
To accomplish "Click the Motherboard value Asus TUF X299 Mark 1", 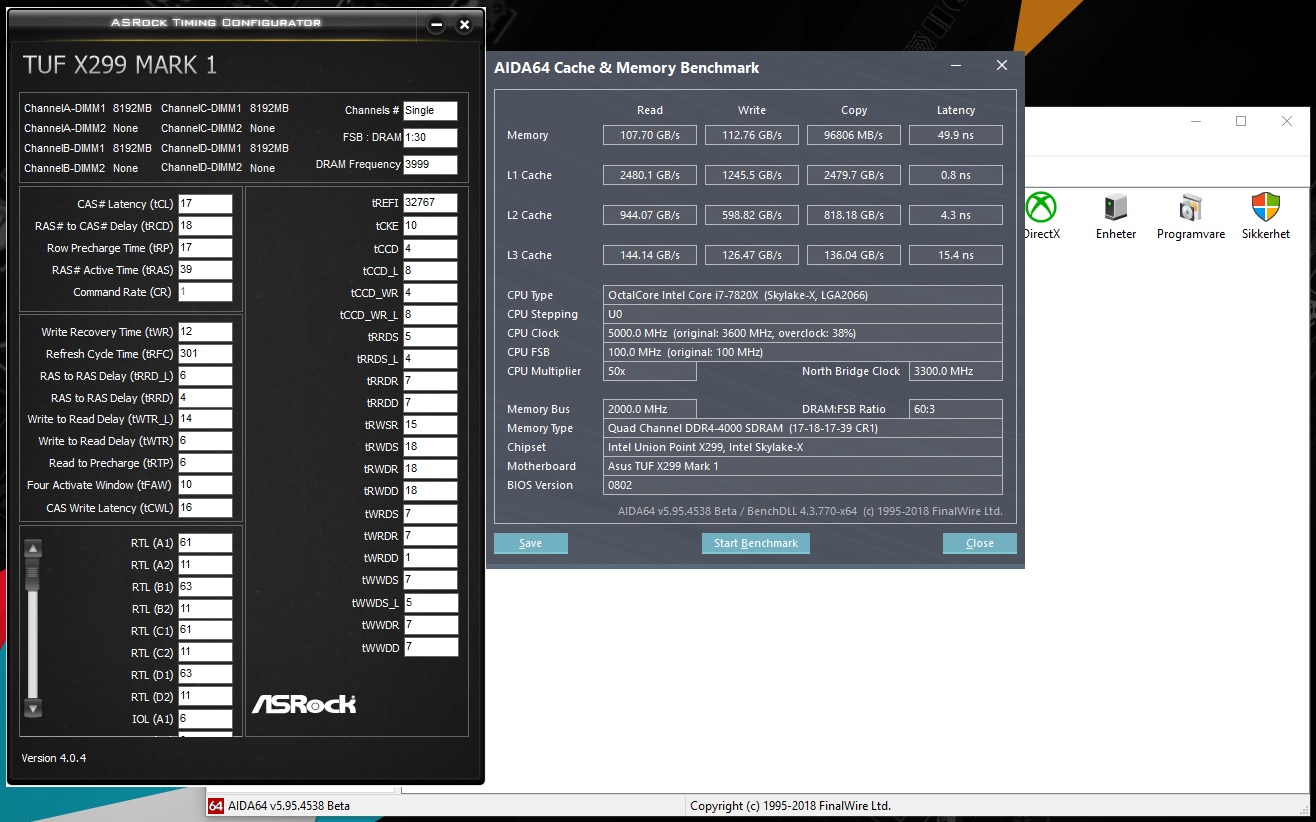I will 803,466.
